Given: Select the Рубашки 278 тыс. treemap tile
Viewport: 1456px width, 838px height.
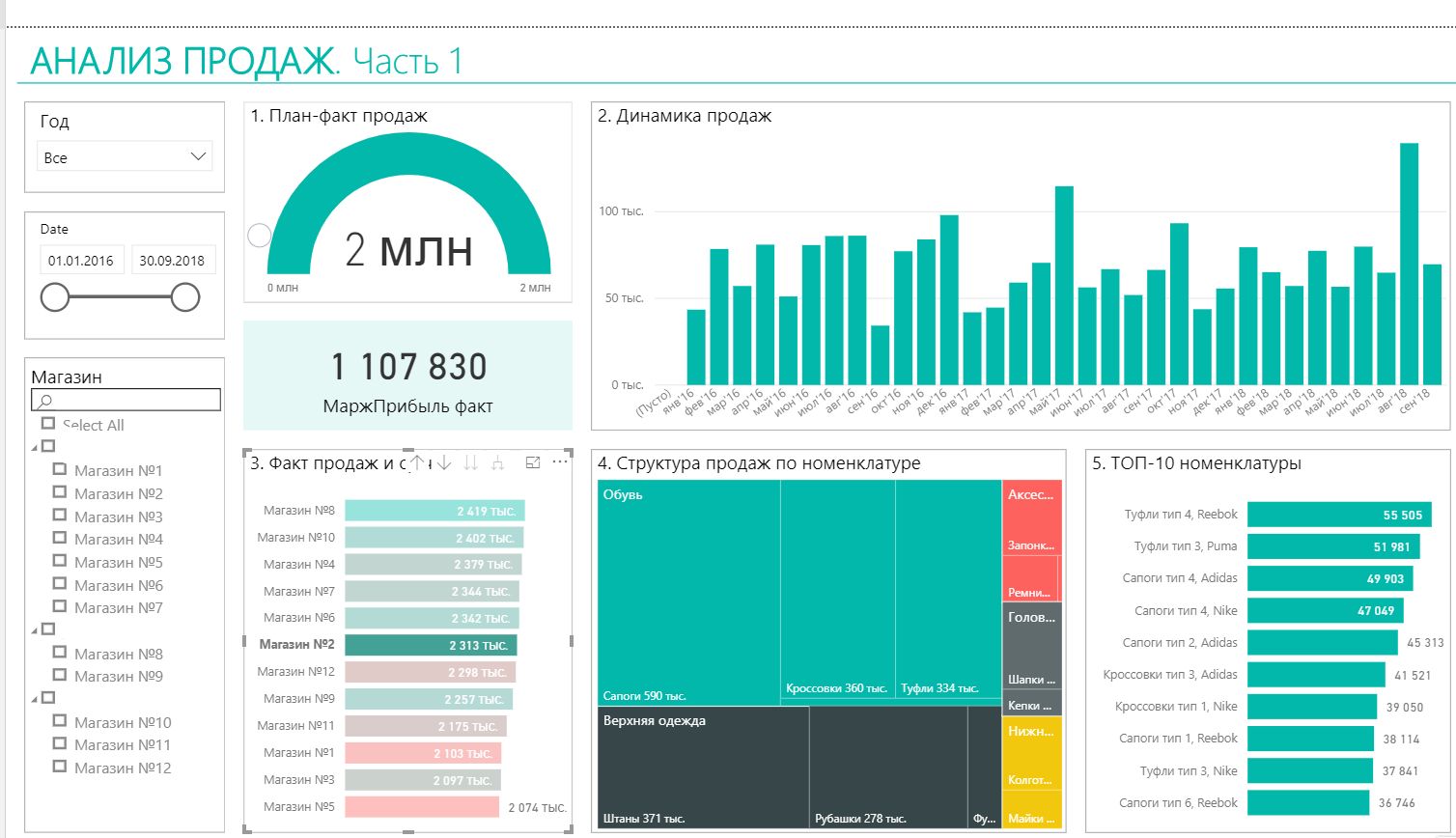Looking at the screenshot, I should (x=888, y=767).
